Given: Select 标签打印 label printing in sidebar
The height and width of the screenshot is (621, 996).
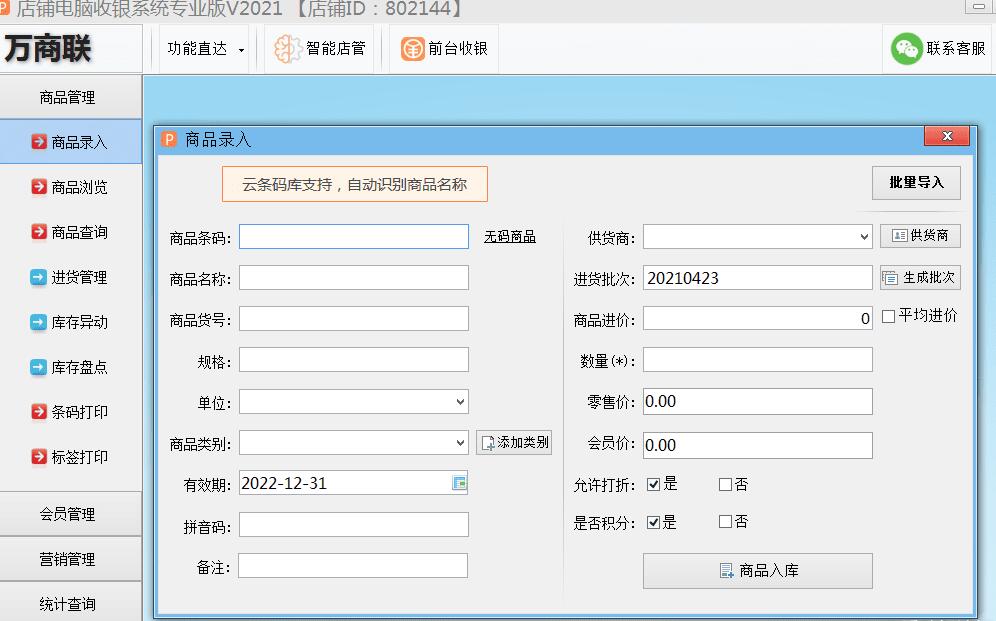Looking at the screenshot, I should (70, 456).
